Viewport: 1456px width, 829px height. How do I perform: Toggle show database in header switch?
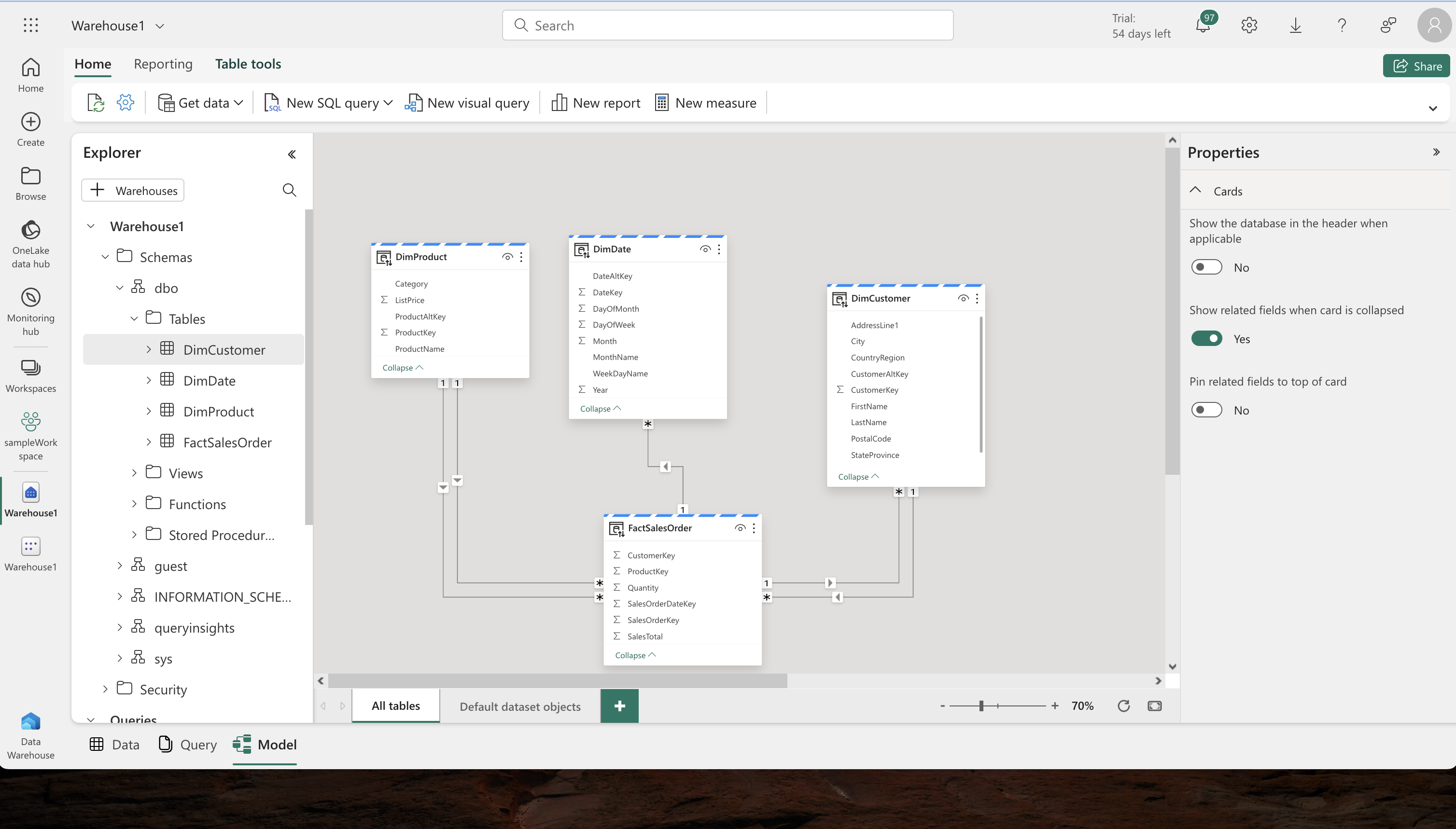click(x=1206, y=267)
